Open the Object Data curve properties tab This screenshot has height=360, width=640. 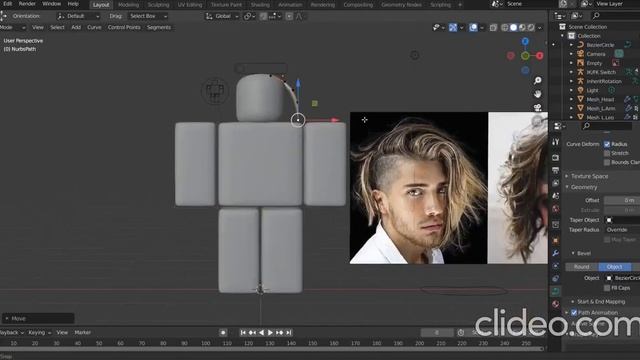coord(556,291)
